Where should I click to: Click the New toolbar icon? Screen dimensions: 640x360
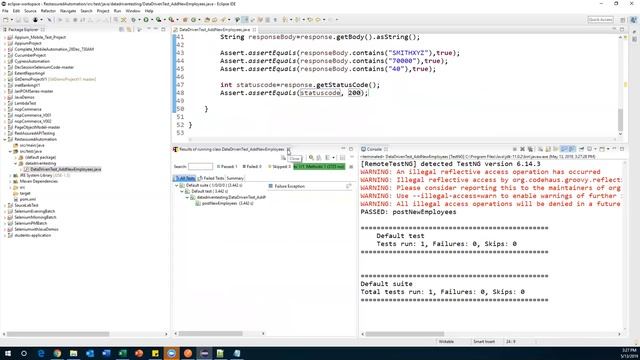[x=5, y=20]
